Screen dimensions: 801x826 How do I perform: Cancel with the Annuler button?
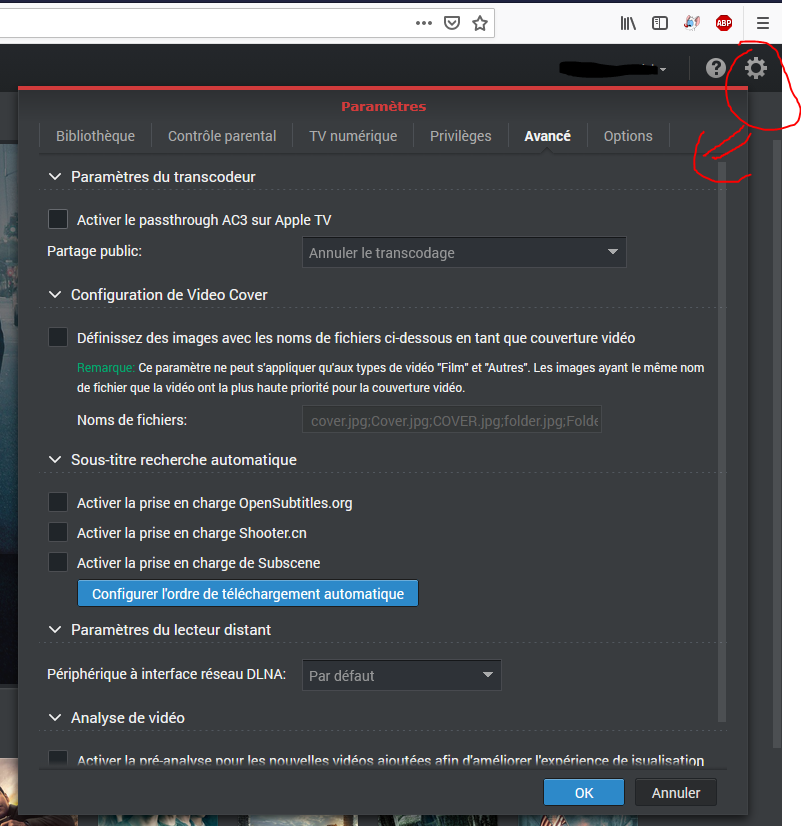[x=676, y=792]
